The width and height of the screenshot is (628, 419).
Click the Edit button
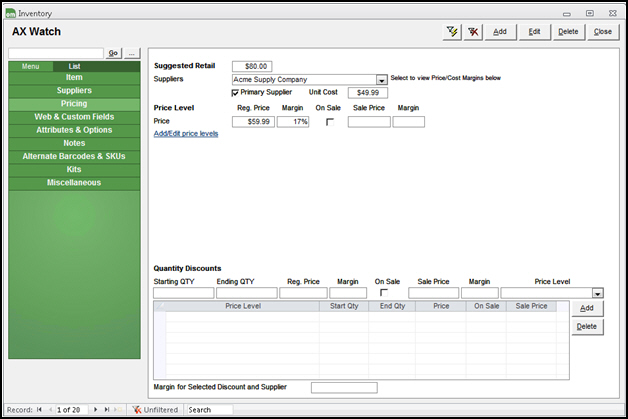[x=535, y=32]
